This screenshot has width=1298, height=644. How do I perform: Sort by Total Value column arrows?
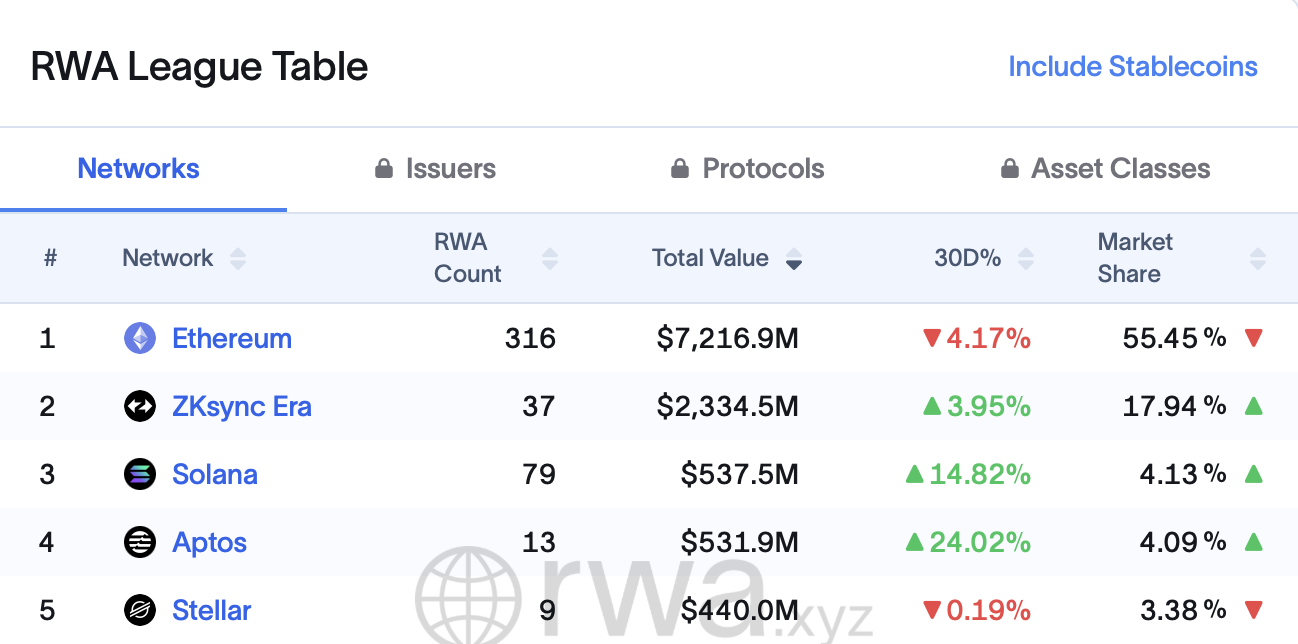[x=793, y=259]
